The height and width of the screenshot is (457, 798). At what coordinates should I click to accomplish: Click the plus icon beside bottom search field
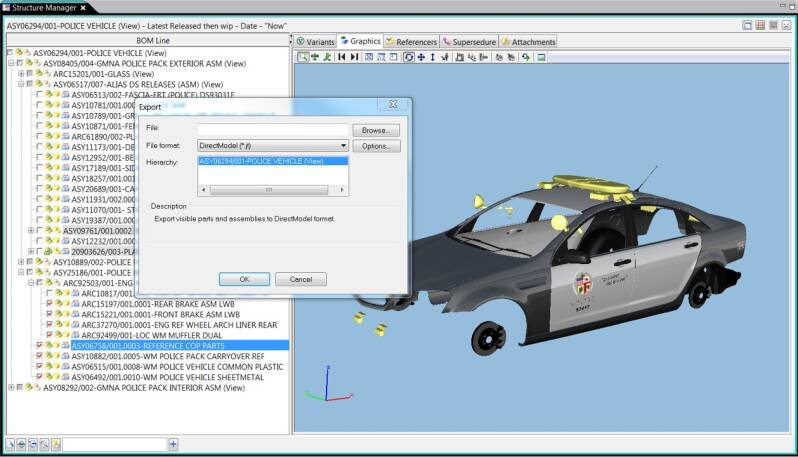pos(173,444)
